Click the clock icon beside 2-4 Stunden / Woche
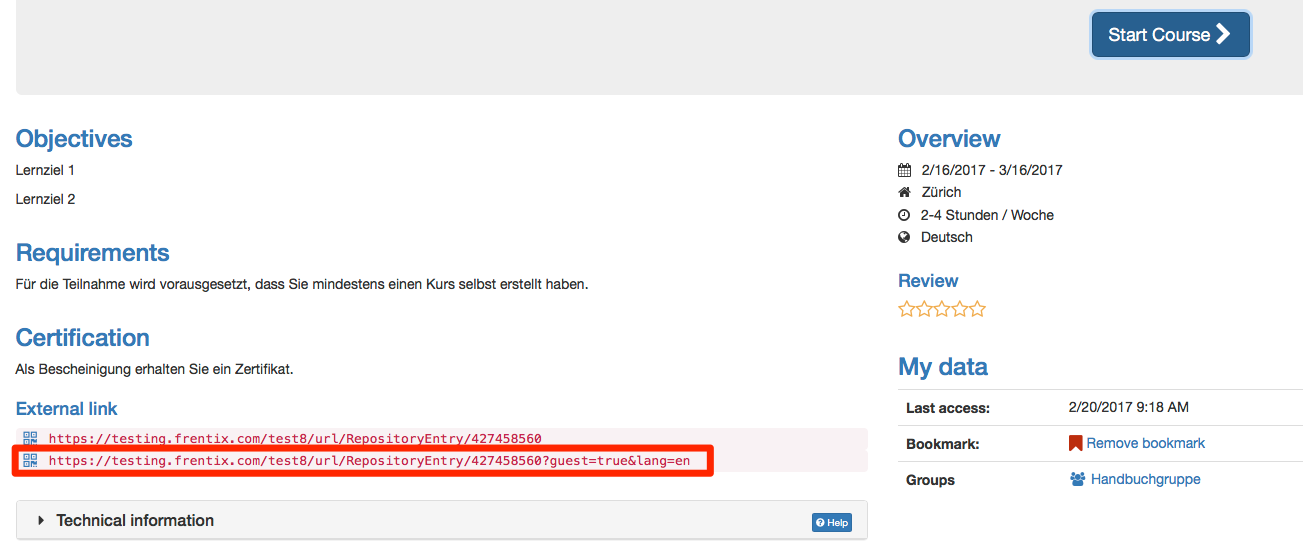Screen dimensions: 1303x550 [904, 215]
